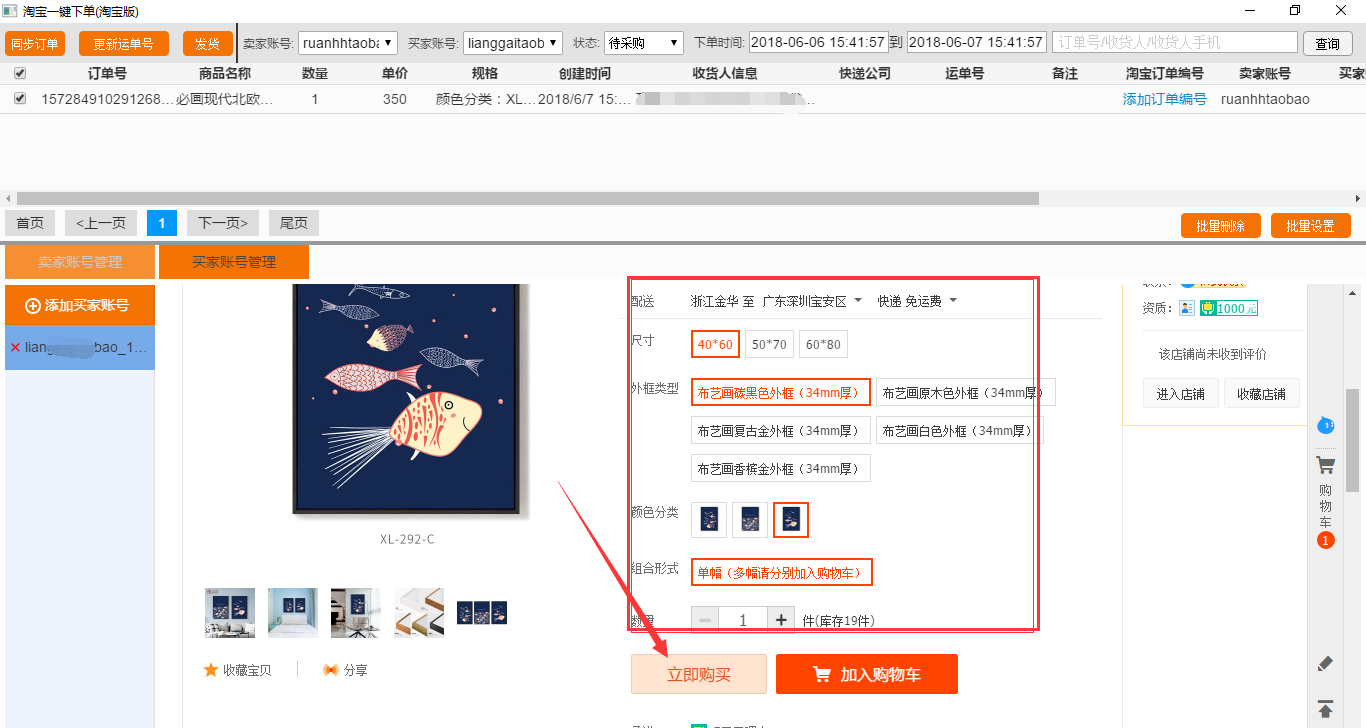Viewport: 1366px width, 728px height.
Task: Expand the delivery destination 广东深圳宝安区 dropdown
Action: point(811,301)
